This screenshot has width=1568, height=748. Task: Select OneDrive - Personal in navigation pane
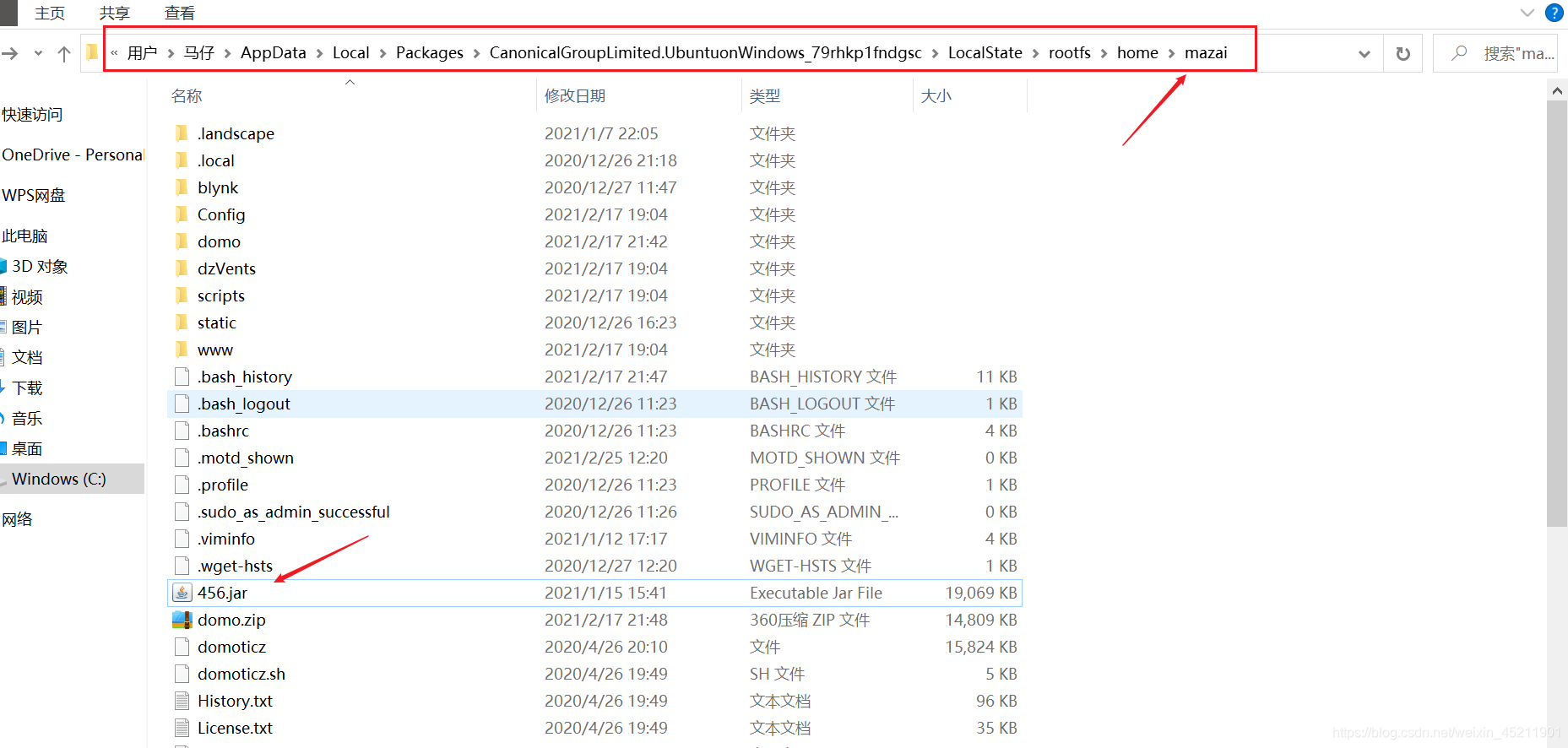pyautogui.click(x=73, y=154)
